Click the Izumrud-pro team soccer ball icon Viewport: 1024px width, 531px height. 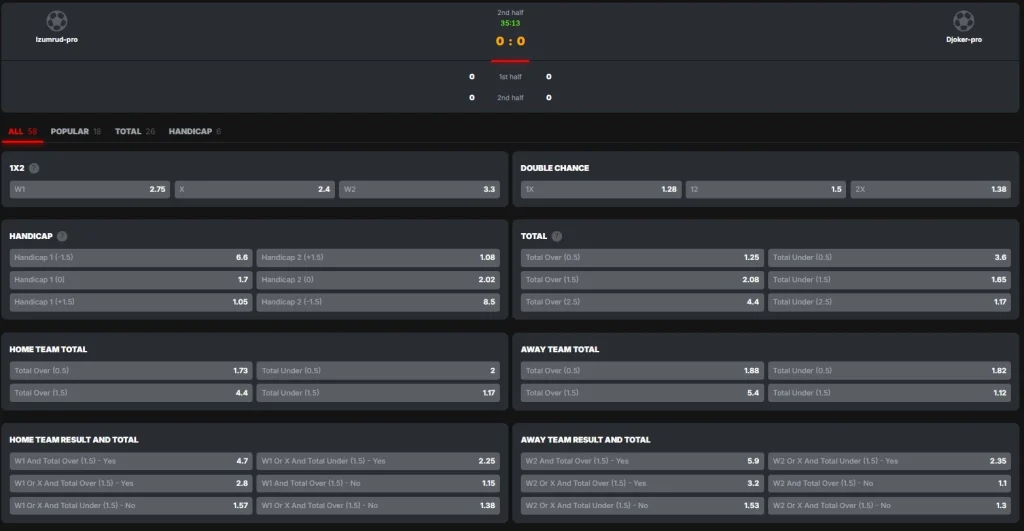point(56,21)
